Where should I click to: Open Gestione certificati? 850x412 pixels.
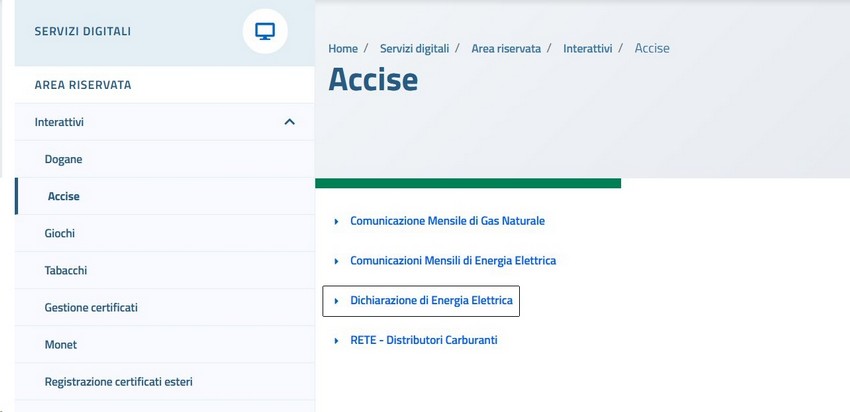[x=91, y=307]
